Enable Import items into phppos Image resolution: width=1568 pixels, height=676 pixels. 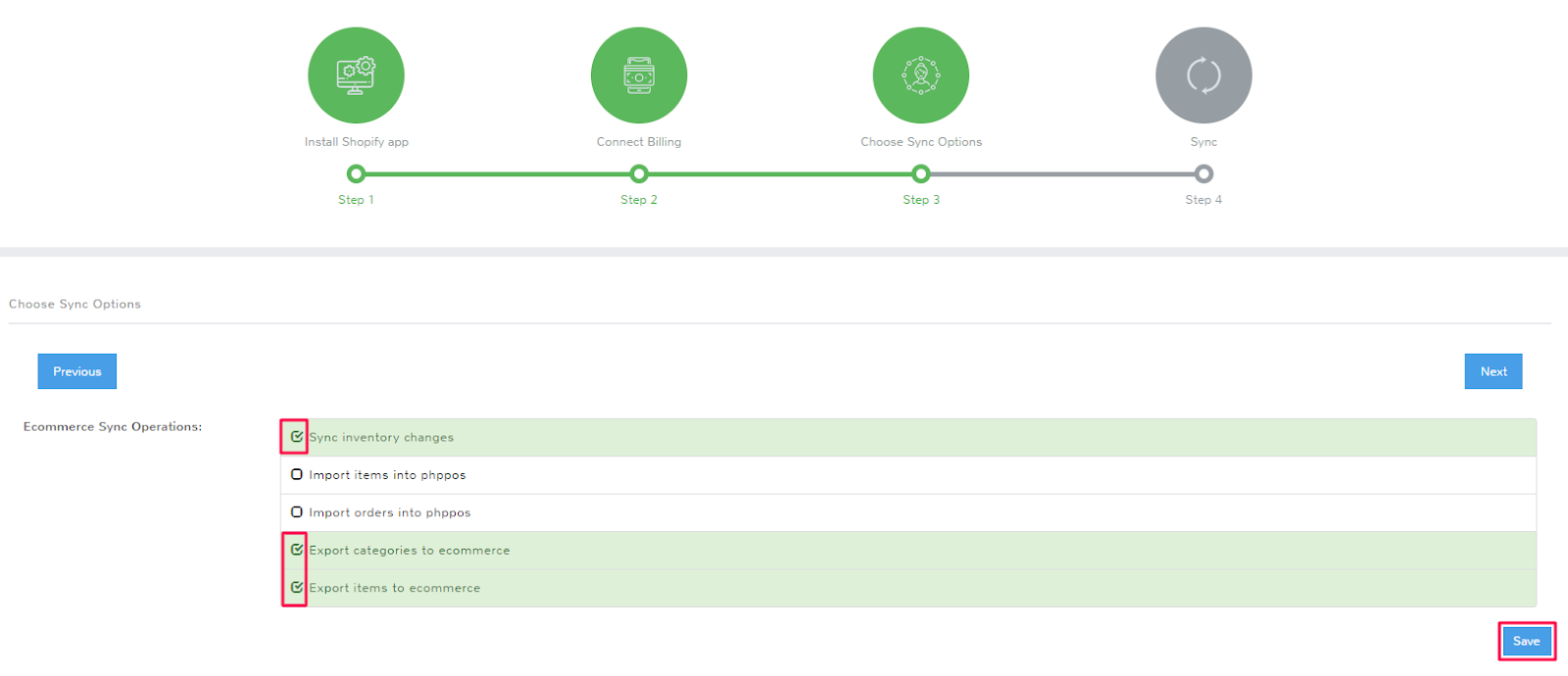(296, 474)
